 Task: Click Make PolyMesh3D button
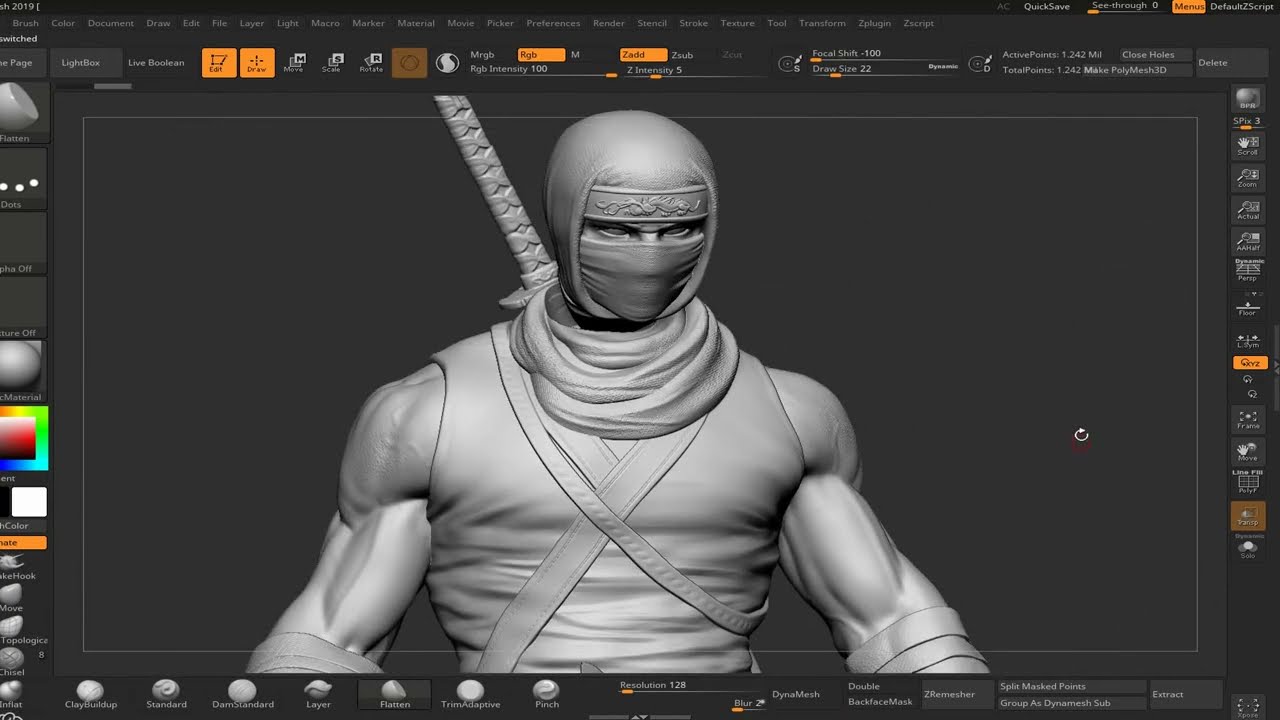click(x=1139, y=70)
